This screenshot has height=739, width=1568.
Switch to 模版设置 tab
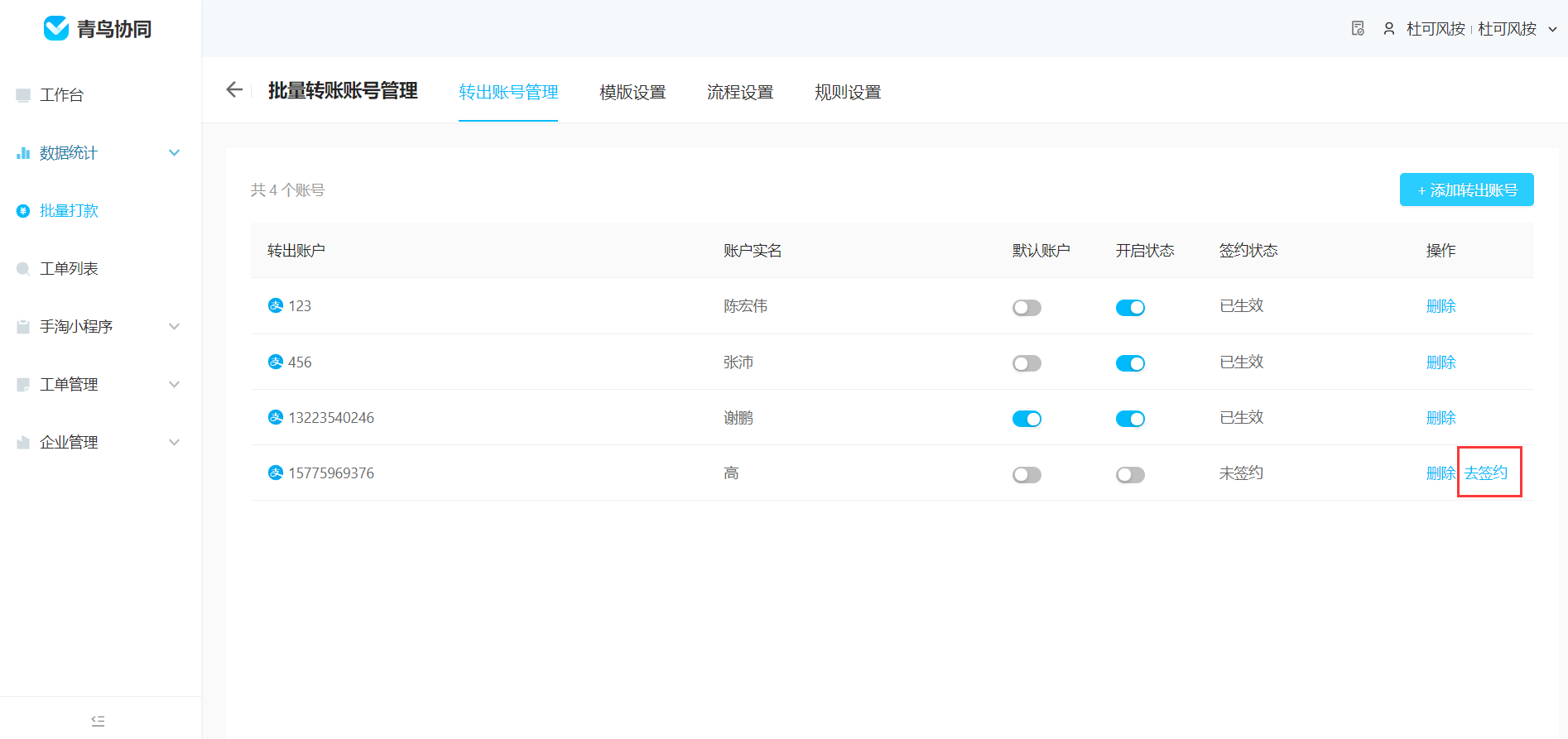click(x=632, y=93)
